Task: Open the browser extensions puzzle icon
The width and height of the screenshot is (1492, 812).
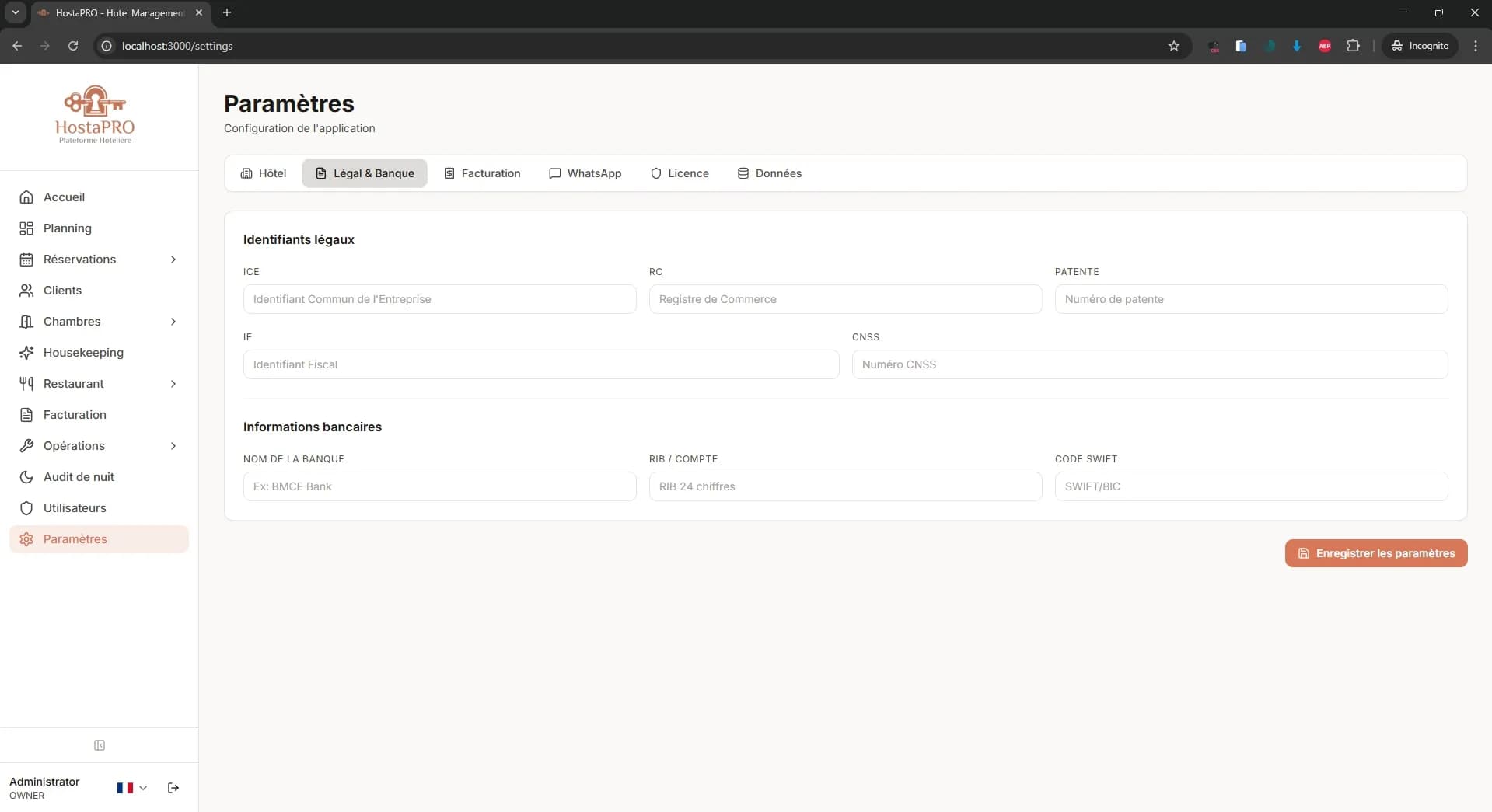Action: [1353, 46]
